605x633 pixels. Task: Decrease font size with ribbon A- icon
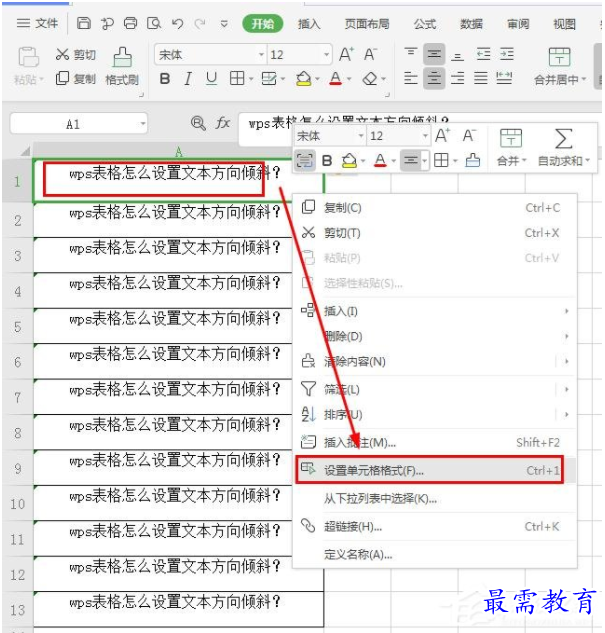[x=370, y=54]
